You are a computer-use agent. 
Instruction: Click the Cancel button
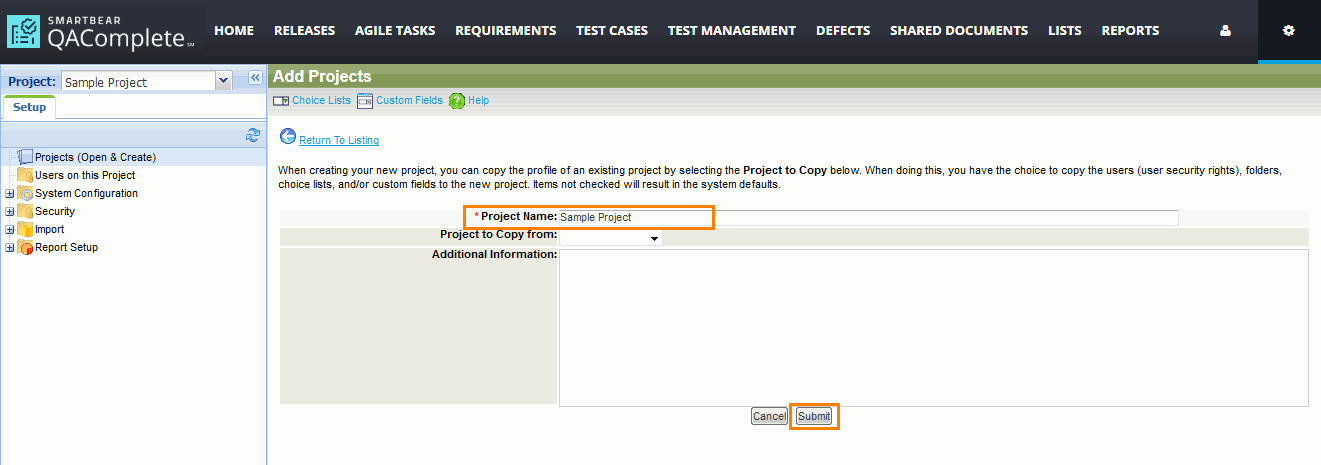769,416
